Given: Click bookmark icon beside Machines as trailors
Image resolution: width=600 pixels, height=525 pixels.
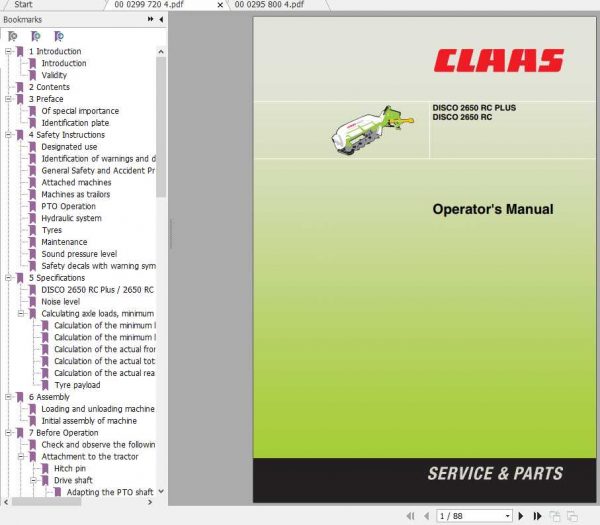Looking at the screenshot, I should (x=33, y=194).
